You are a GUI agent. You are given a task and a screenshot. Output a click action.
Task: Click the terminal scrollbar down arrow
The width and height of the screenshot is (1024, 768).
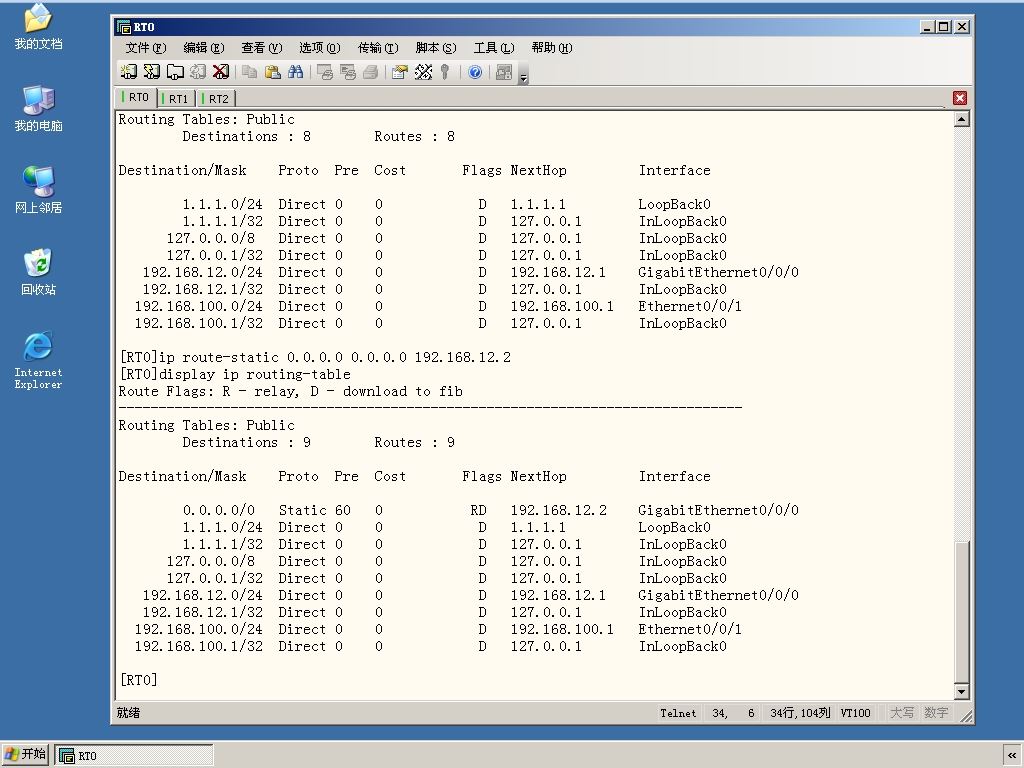(x=961, y=691)
